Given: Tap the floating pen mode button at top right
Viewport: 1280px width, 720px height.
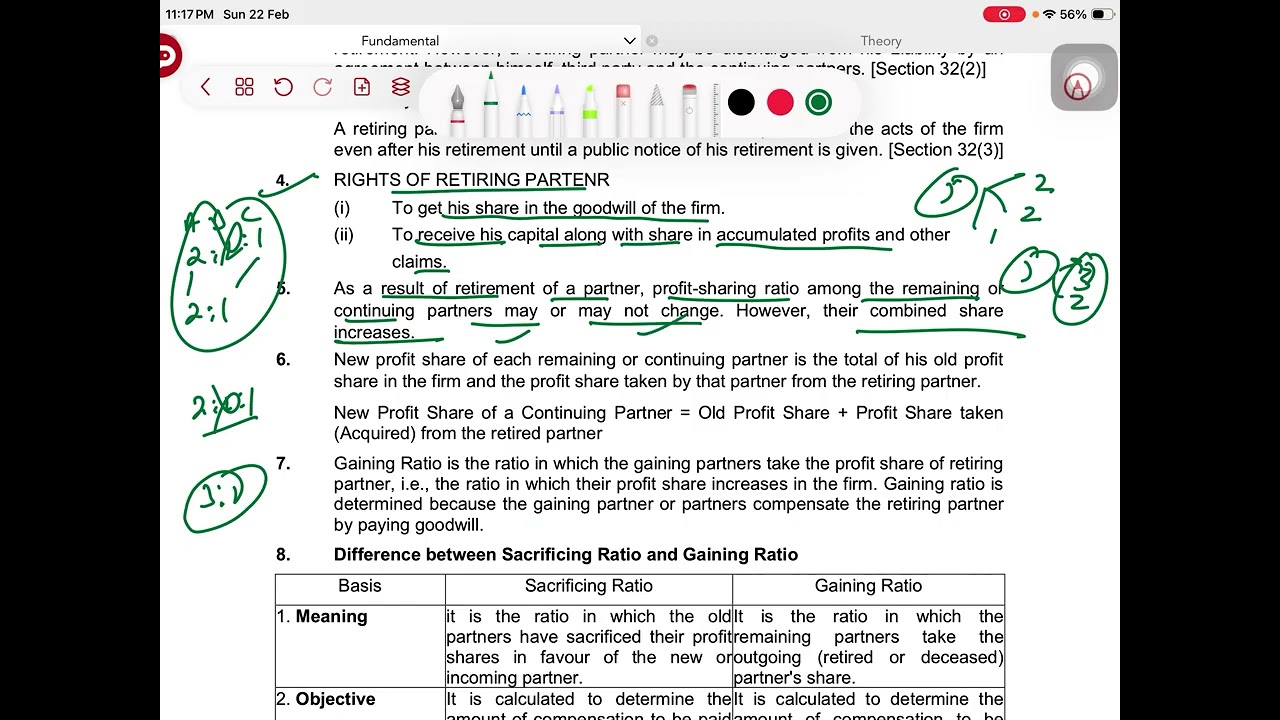Looking at the screenshot, I should click(x=1084, y=78).
